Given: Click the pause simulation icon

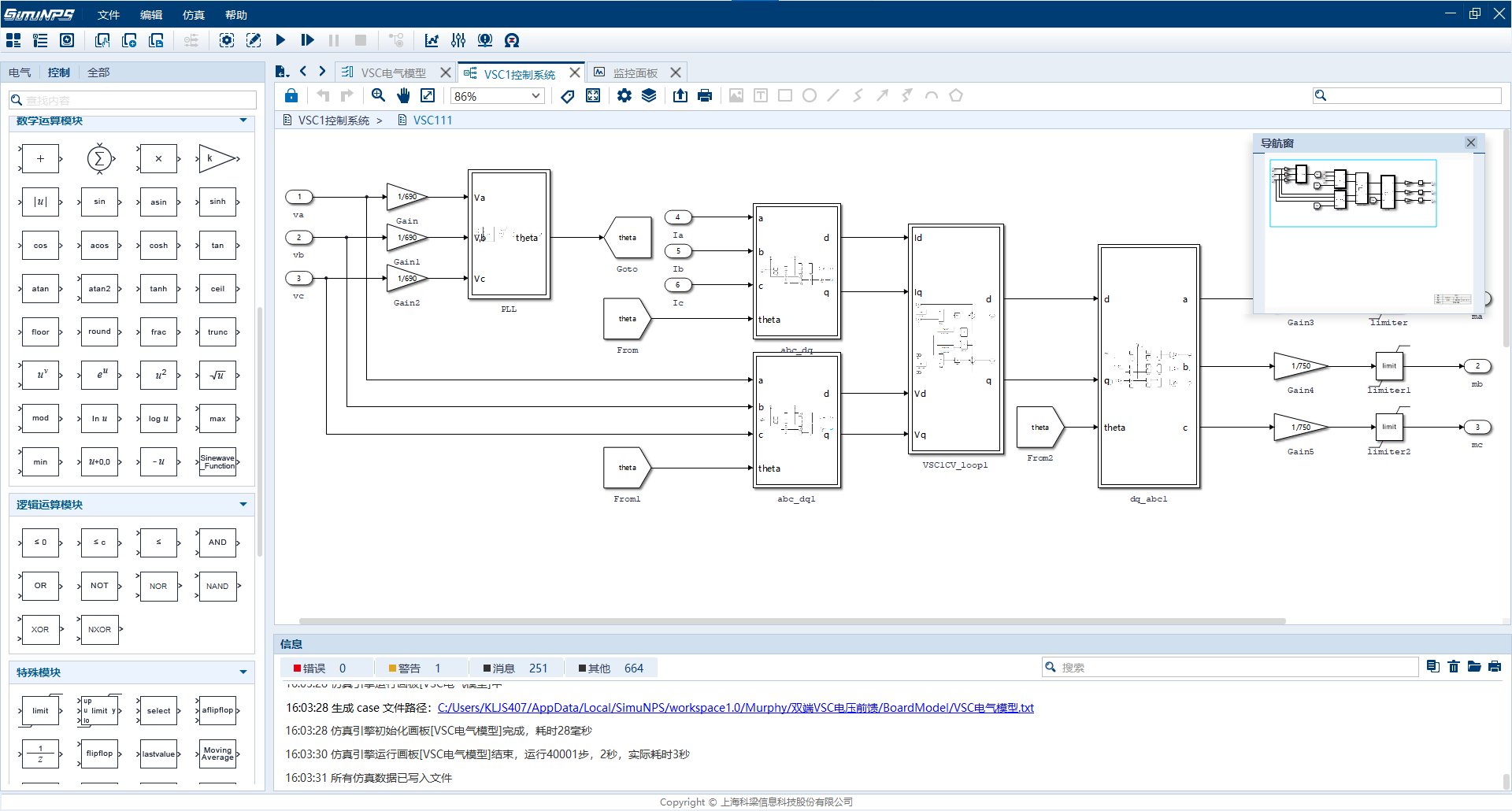Looking at the screenshot, I should pos(334,40).
